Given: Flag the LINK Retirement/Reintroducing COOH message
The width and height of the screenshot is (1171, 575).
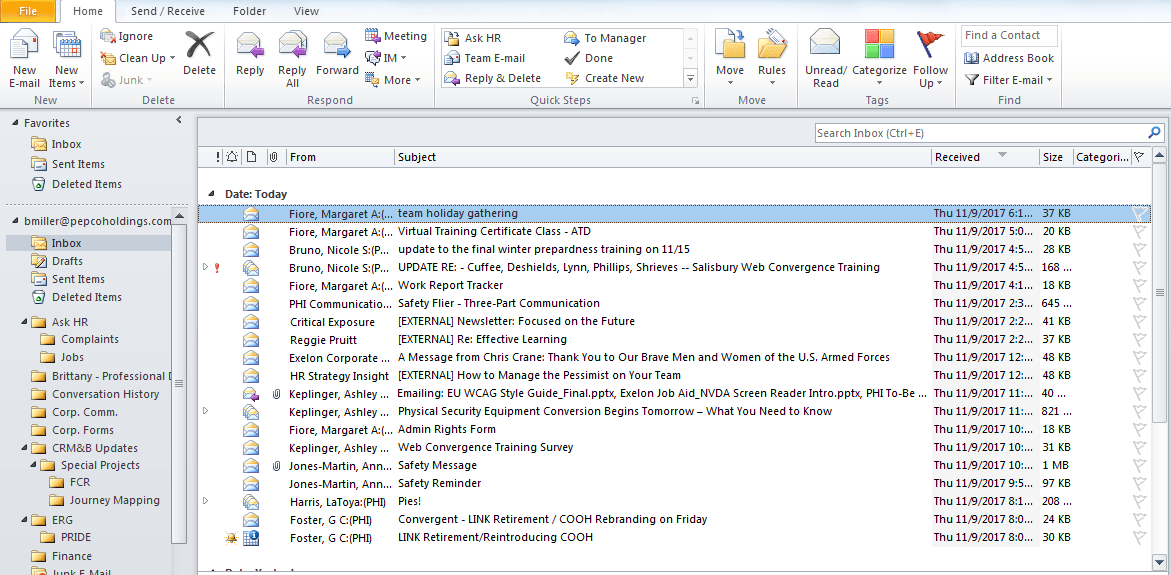Looking at the screenshot, I should [x=1139, y=538].
